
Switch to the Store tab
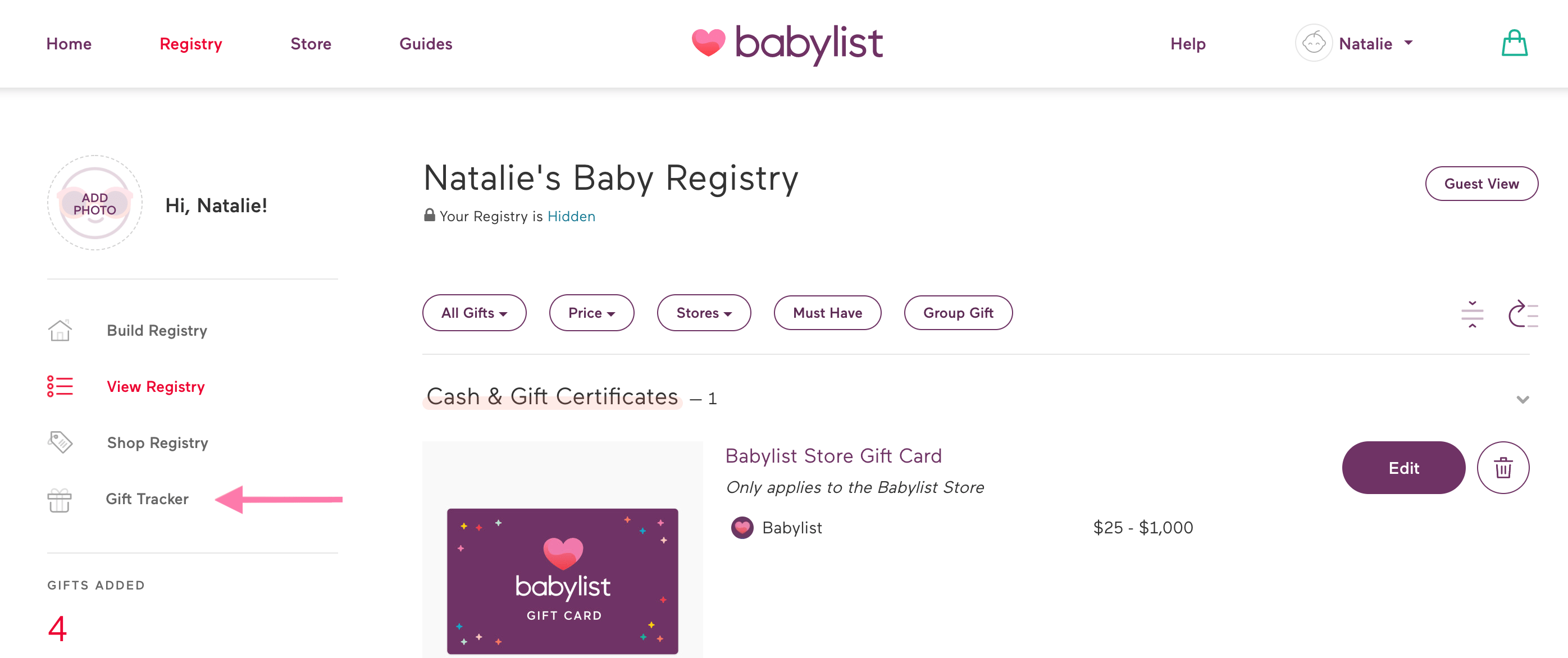click(311, 43)
